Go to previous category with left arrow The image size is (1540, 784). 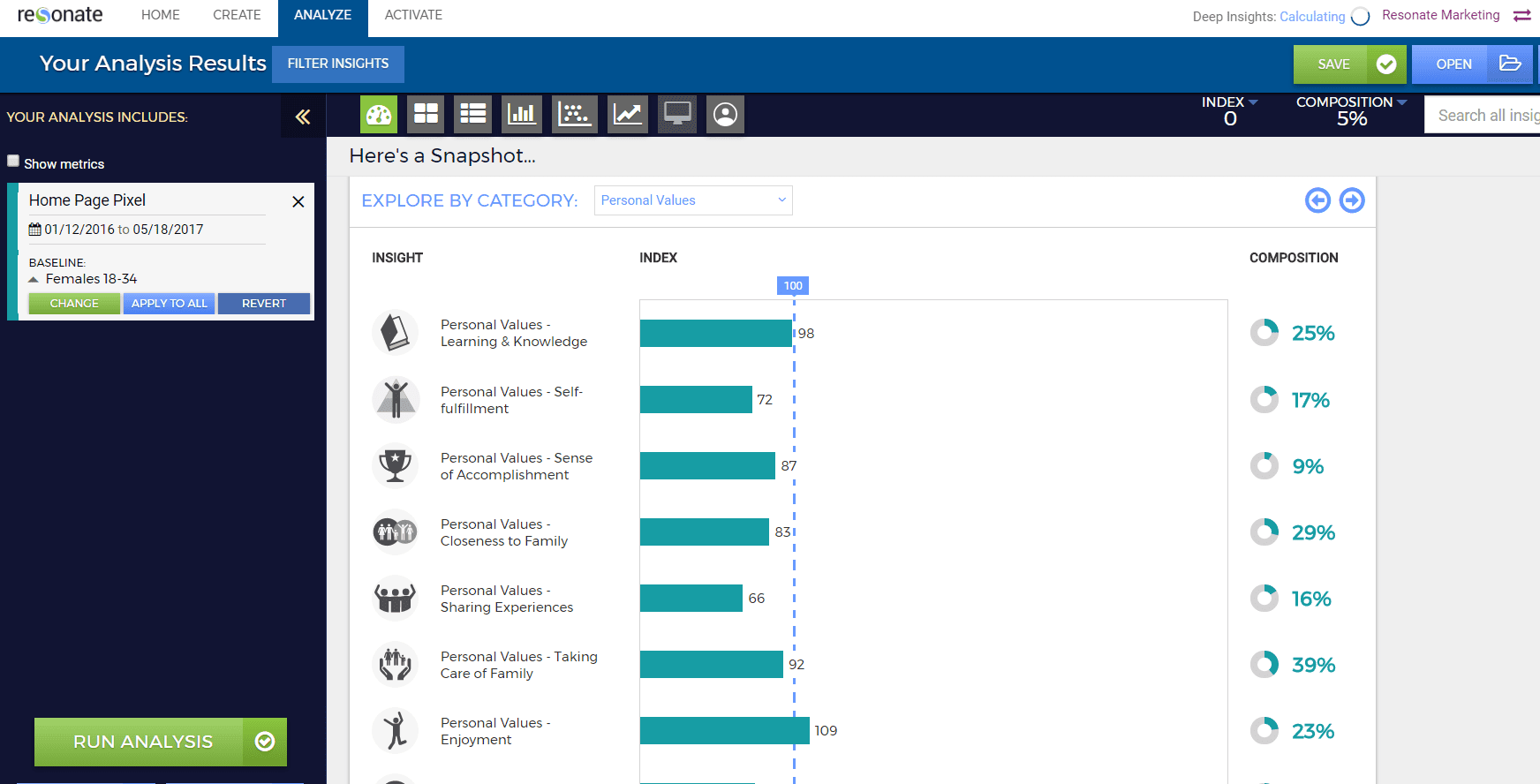click(1317, 200)
